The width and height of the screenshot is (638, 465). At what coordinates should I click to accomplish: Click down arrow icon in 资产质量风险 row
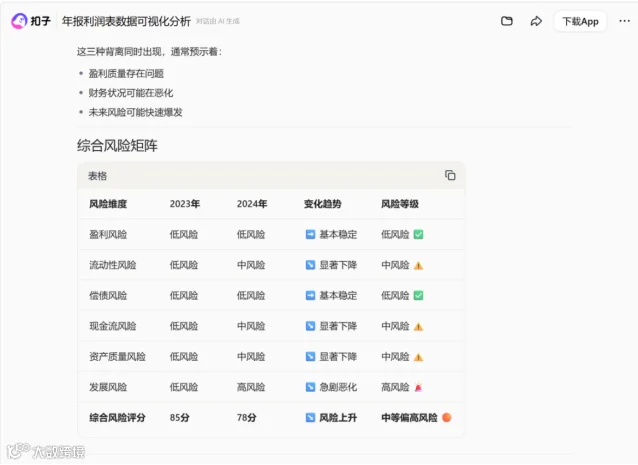[310, 357]
